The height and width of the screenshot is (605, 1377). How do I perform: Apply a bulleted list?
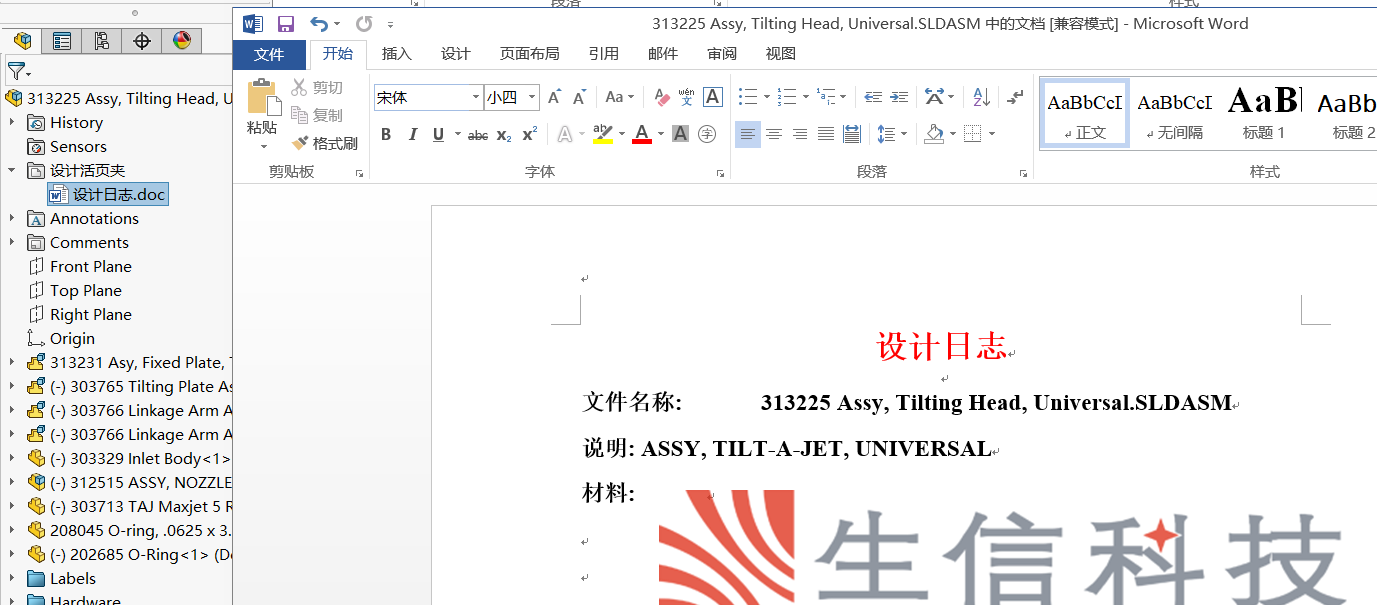pyautogui.click(x=748, y=97)
